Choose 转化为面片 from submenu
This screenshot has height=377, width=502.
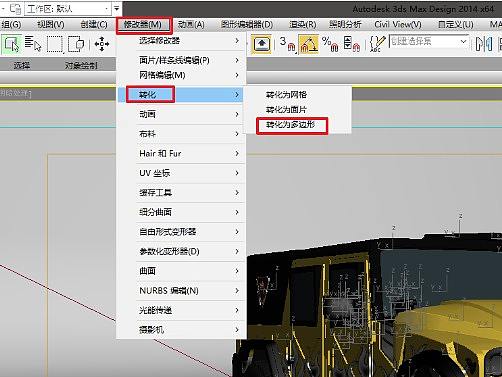(298, 110)
